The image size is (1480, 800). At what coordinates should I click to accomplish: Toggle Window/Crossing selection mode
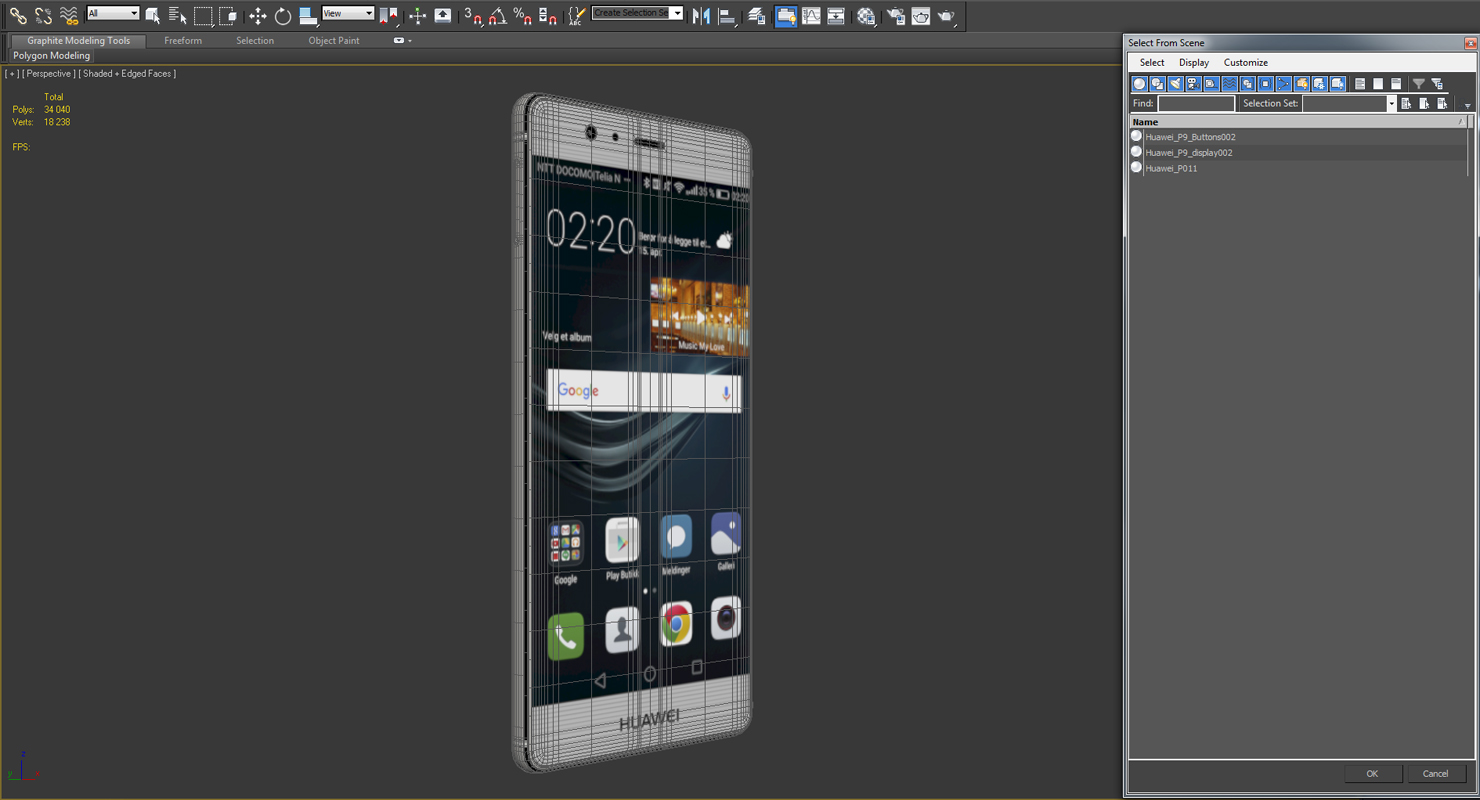coord(228,15)
